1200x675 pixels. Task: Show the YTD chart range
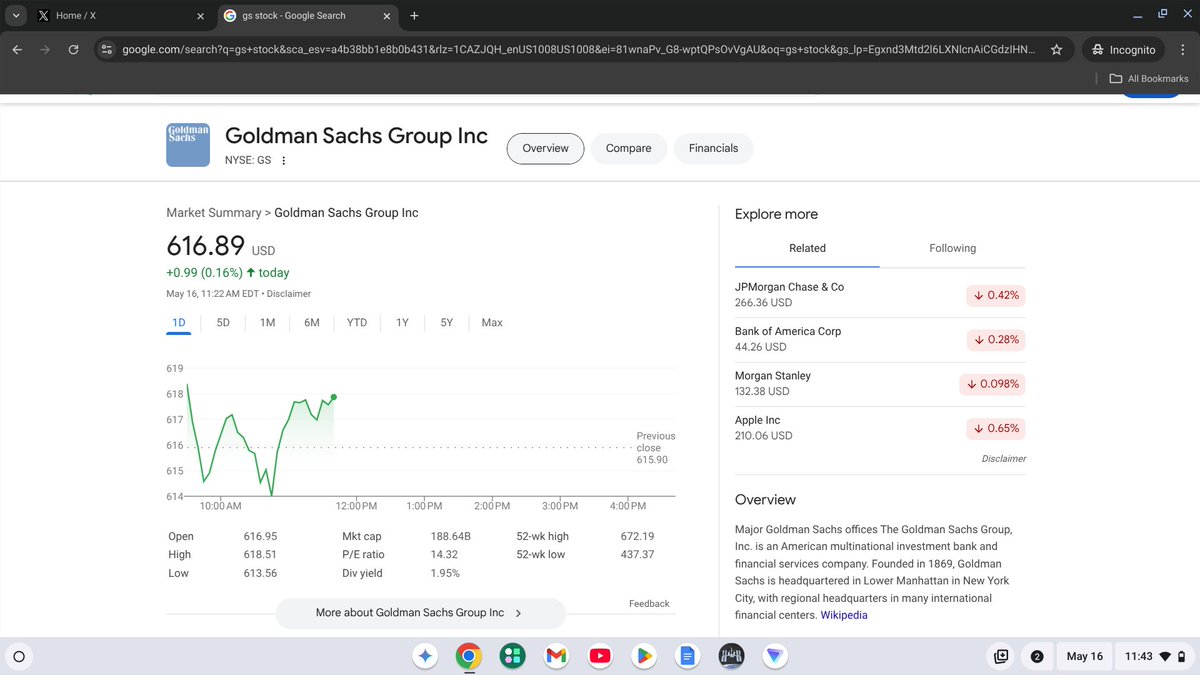357,322
